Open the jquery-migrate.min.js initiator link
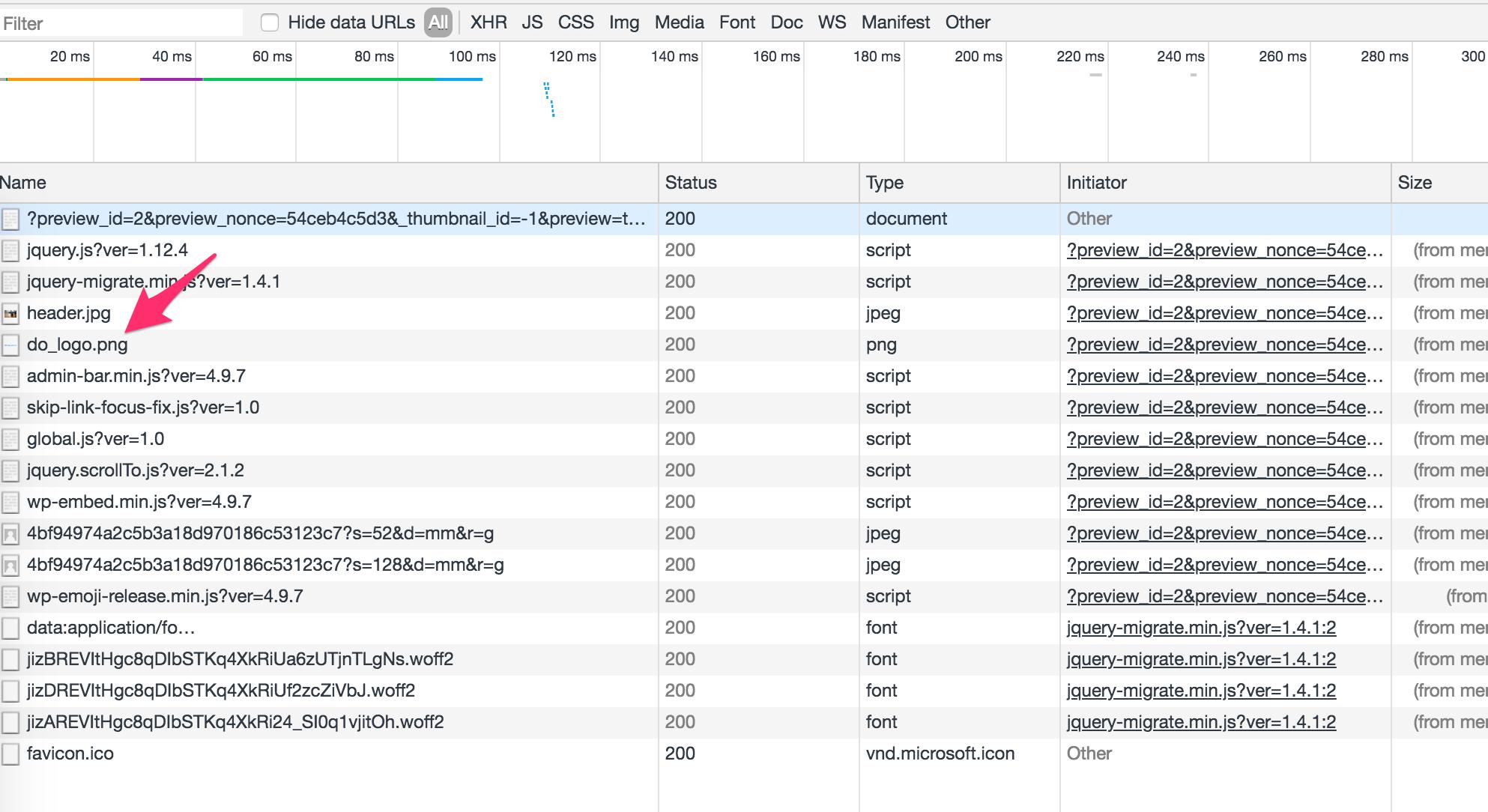 [1201, 628]
